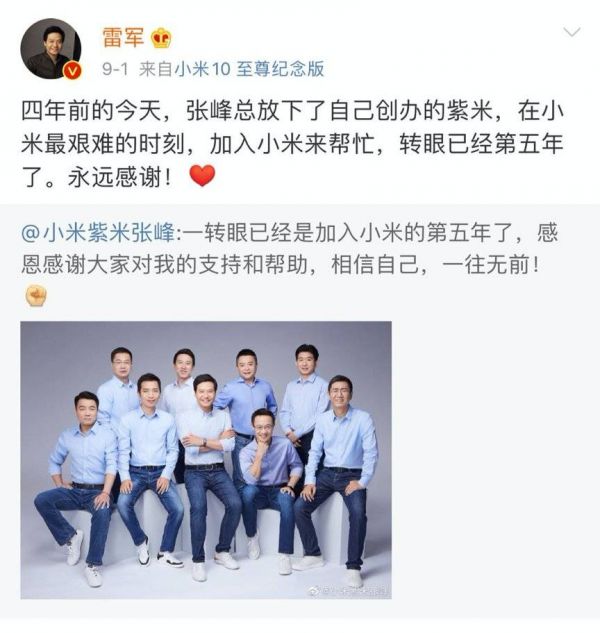
Task: Open the 雷军 username profile link
Action: [123, 38]
